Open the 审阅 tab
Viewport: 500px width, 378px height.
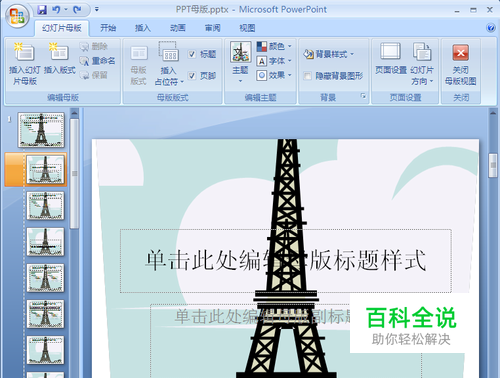click(213, 28)
